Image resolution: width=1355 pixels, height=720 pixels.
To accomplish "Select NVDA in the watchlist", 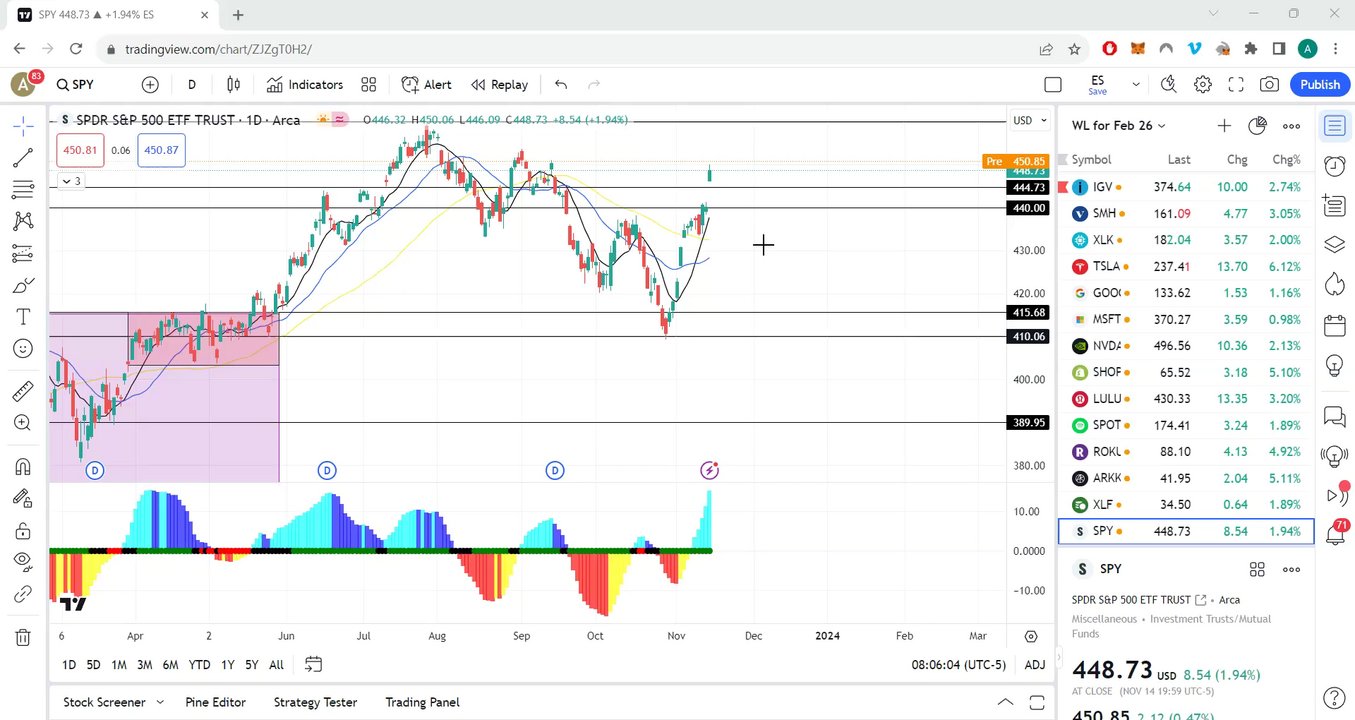I will click(x=1186, y=346).
